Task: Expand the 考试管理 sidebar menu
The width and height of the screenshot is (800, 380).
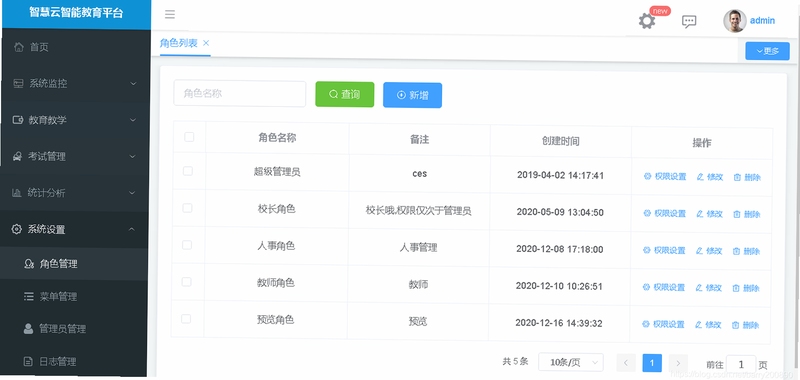Action: coord(74,156)
